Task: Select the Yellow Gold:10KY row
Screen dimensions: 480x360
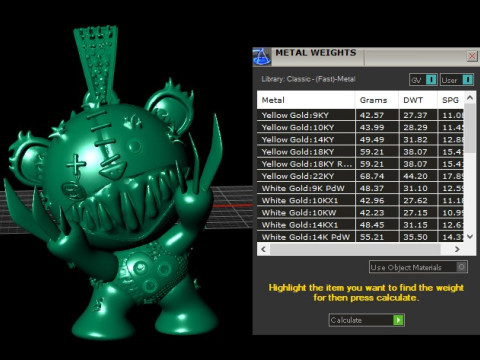Action: 360,127
